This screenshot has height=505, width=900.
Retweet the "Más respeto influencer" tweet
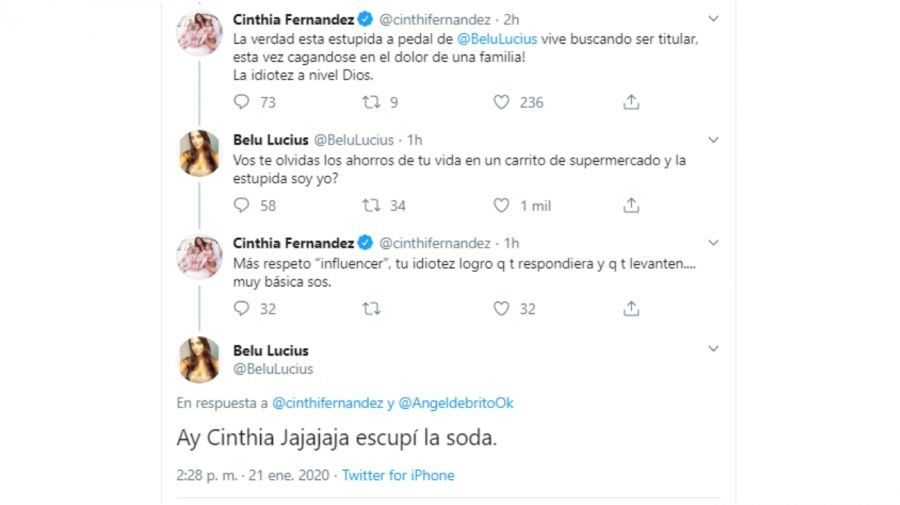coord(371,309)
